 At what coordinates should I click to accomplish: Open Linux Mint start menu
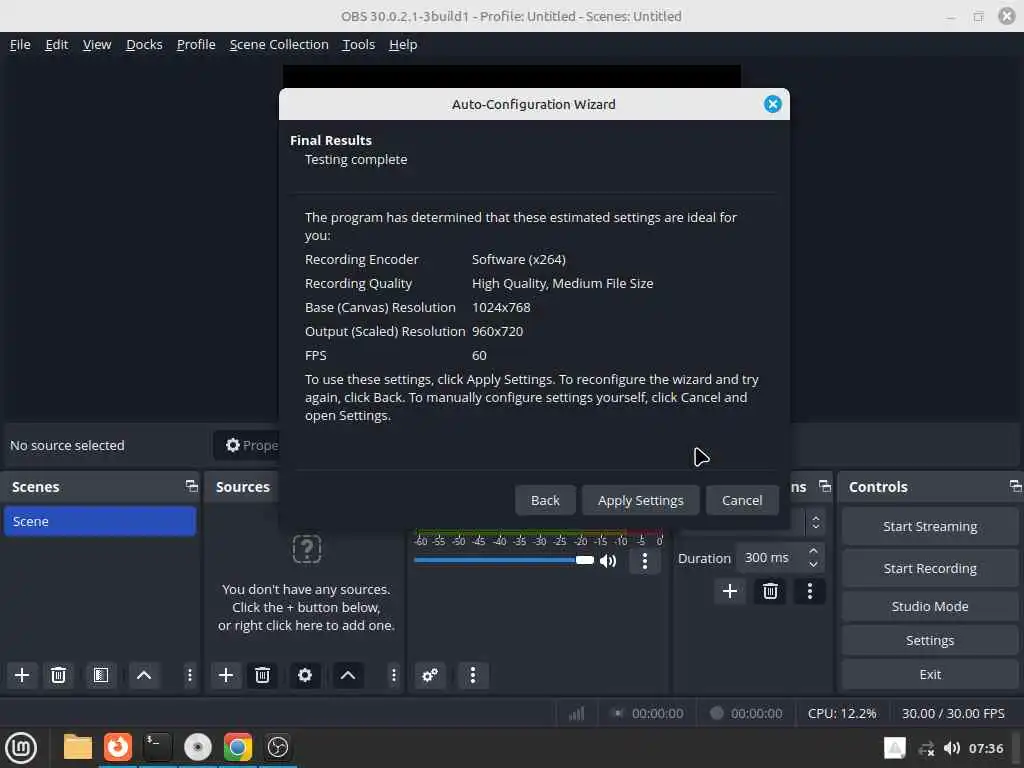21,747
